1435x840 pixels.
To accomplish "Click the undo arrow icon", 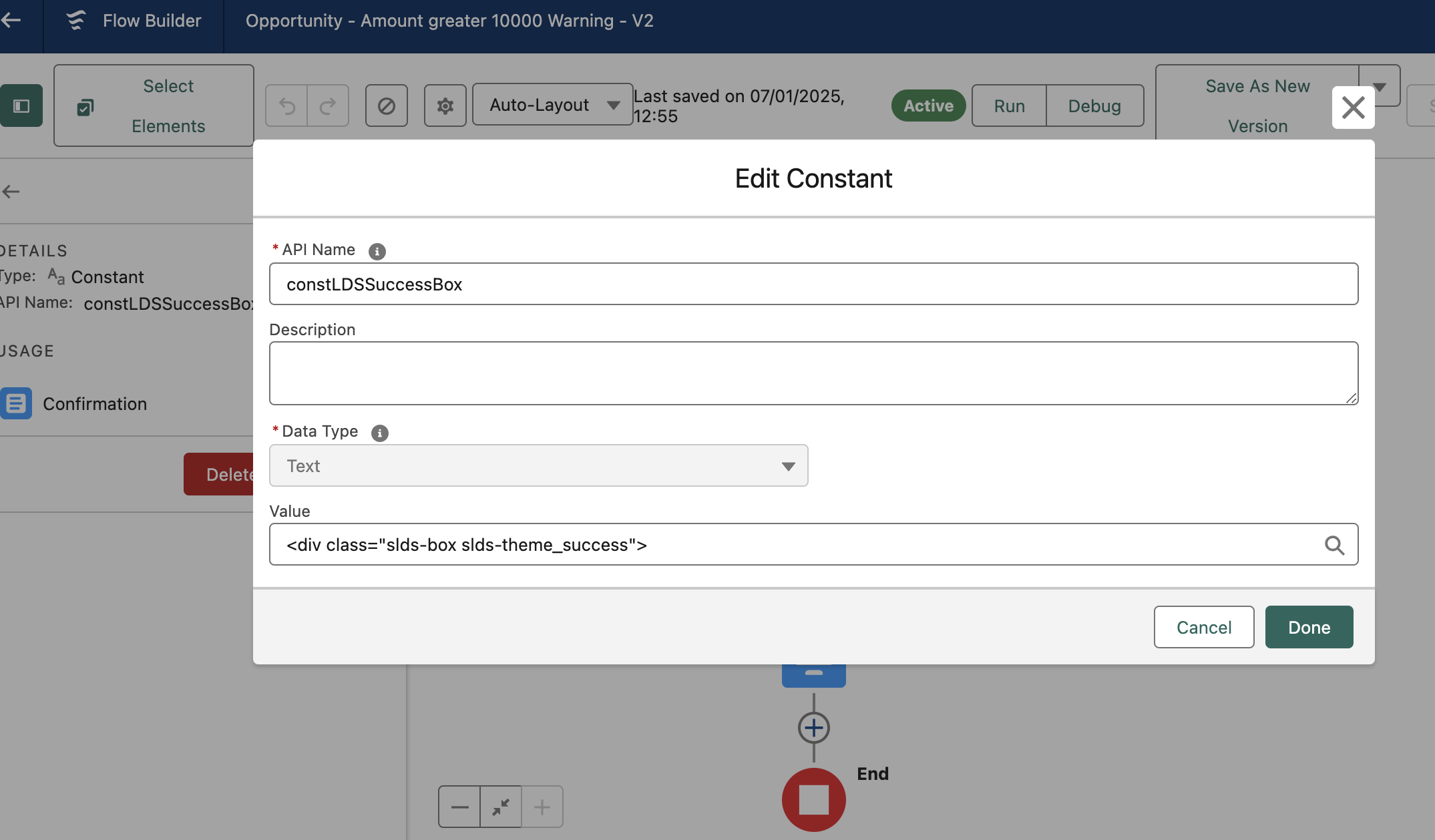I will pos(286,106).
